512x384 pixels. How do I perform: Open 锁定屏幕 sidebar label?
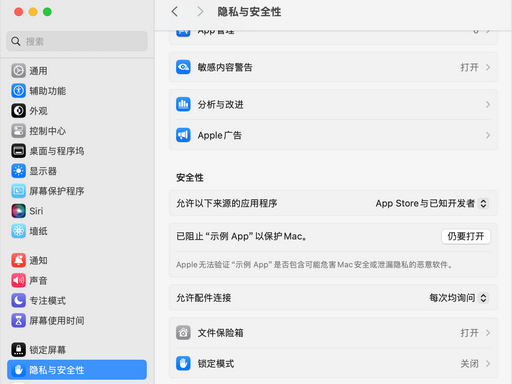coord(48,350)
